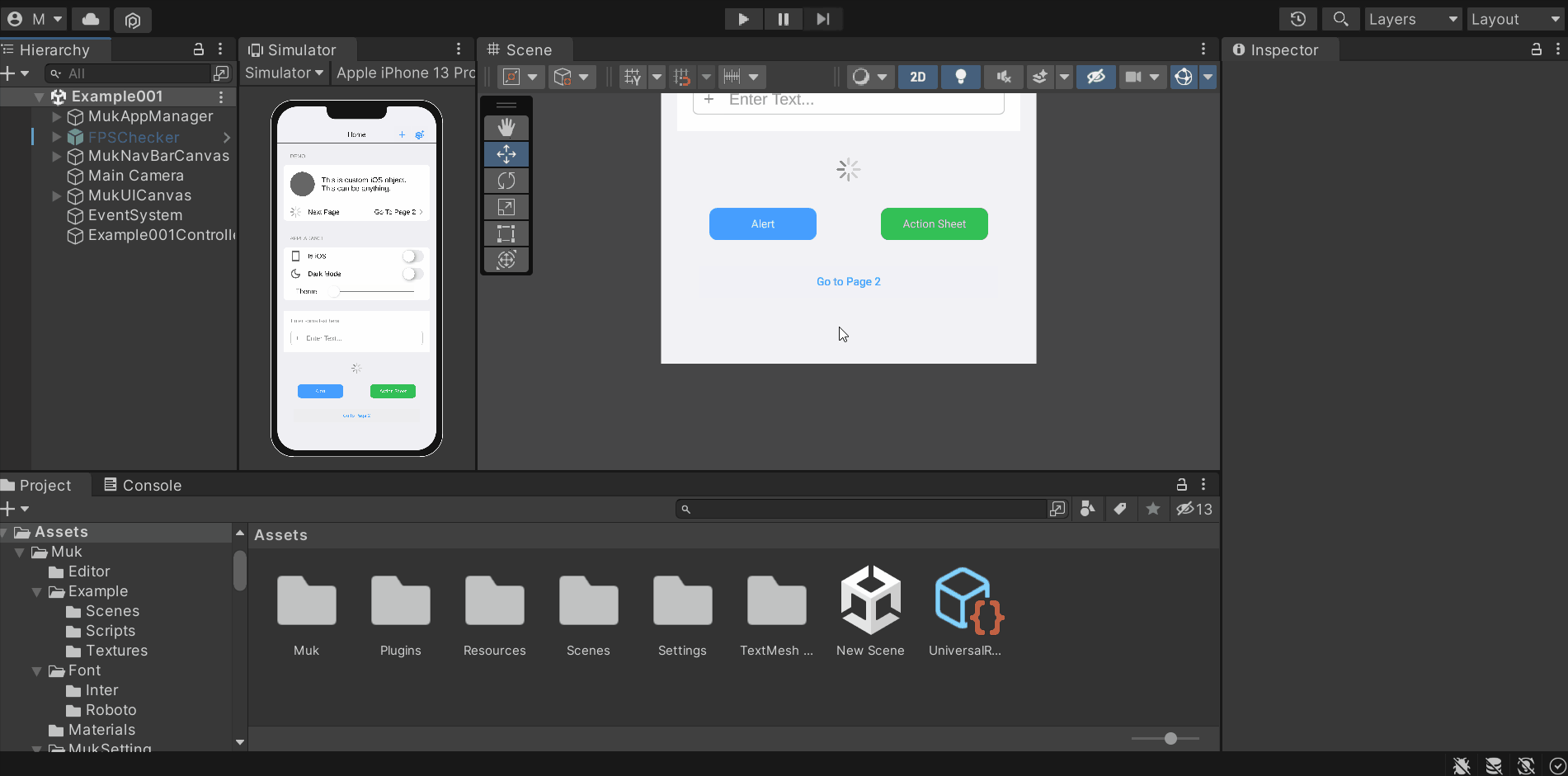Click Hierarchy search field
Viewport: 1568px width, 776px height.
129,73
